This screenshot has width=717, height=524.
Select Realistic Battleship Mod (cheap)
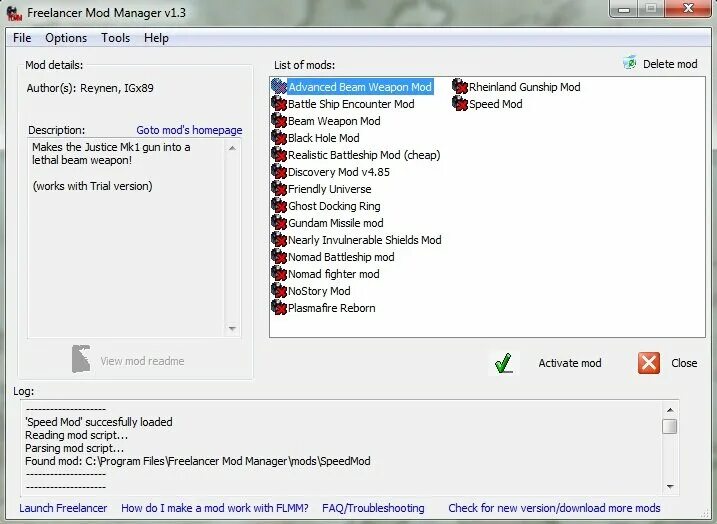coord(364,155)
